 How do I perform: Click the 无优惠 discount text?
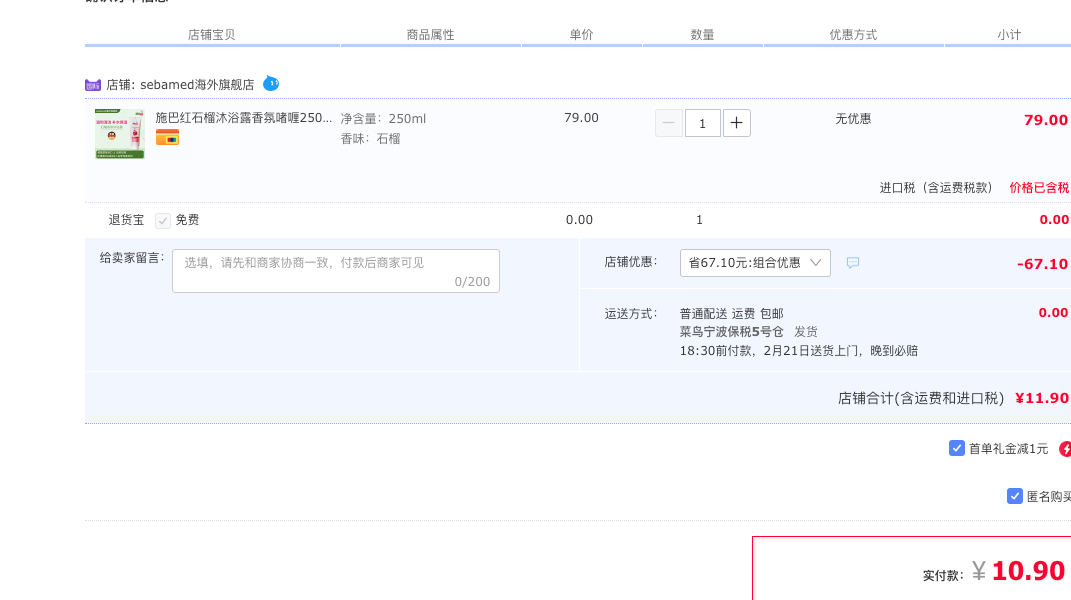click(853, 119)
